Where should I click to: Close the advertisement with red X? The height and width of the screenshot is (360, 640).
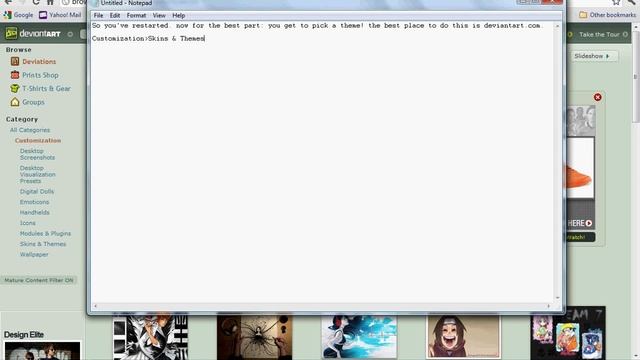[598, 97]
